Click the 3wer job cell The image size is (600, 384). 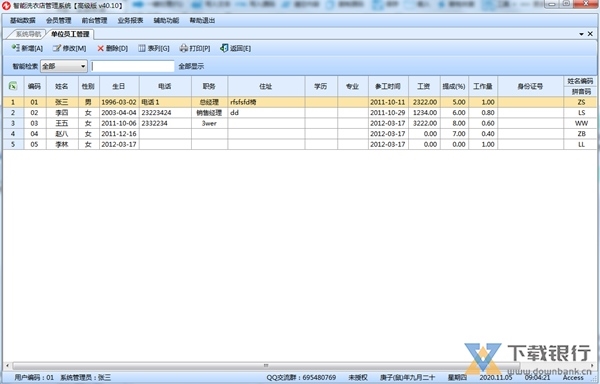[x=209, y=124]
